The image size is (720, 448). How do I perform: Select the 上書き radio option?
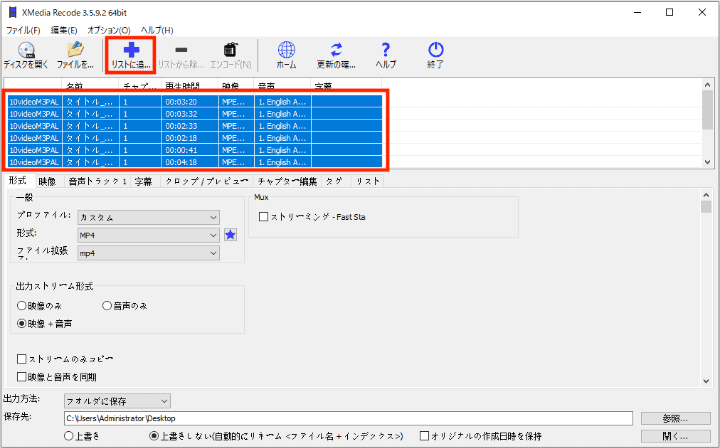[x=68, y=436]
